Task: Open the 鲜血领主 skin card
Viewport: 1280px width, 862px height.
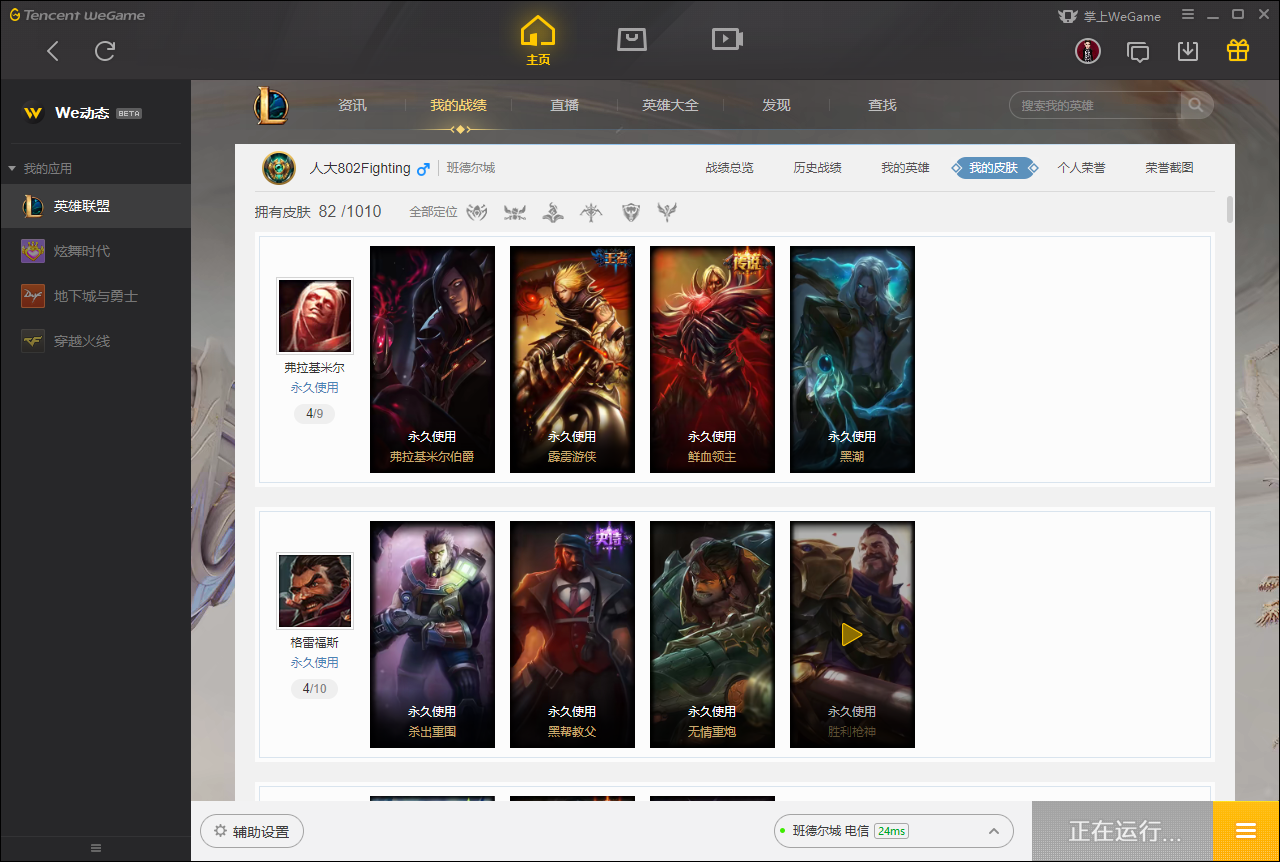Action: 712,359
